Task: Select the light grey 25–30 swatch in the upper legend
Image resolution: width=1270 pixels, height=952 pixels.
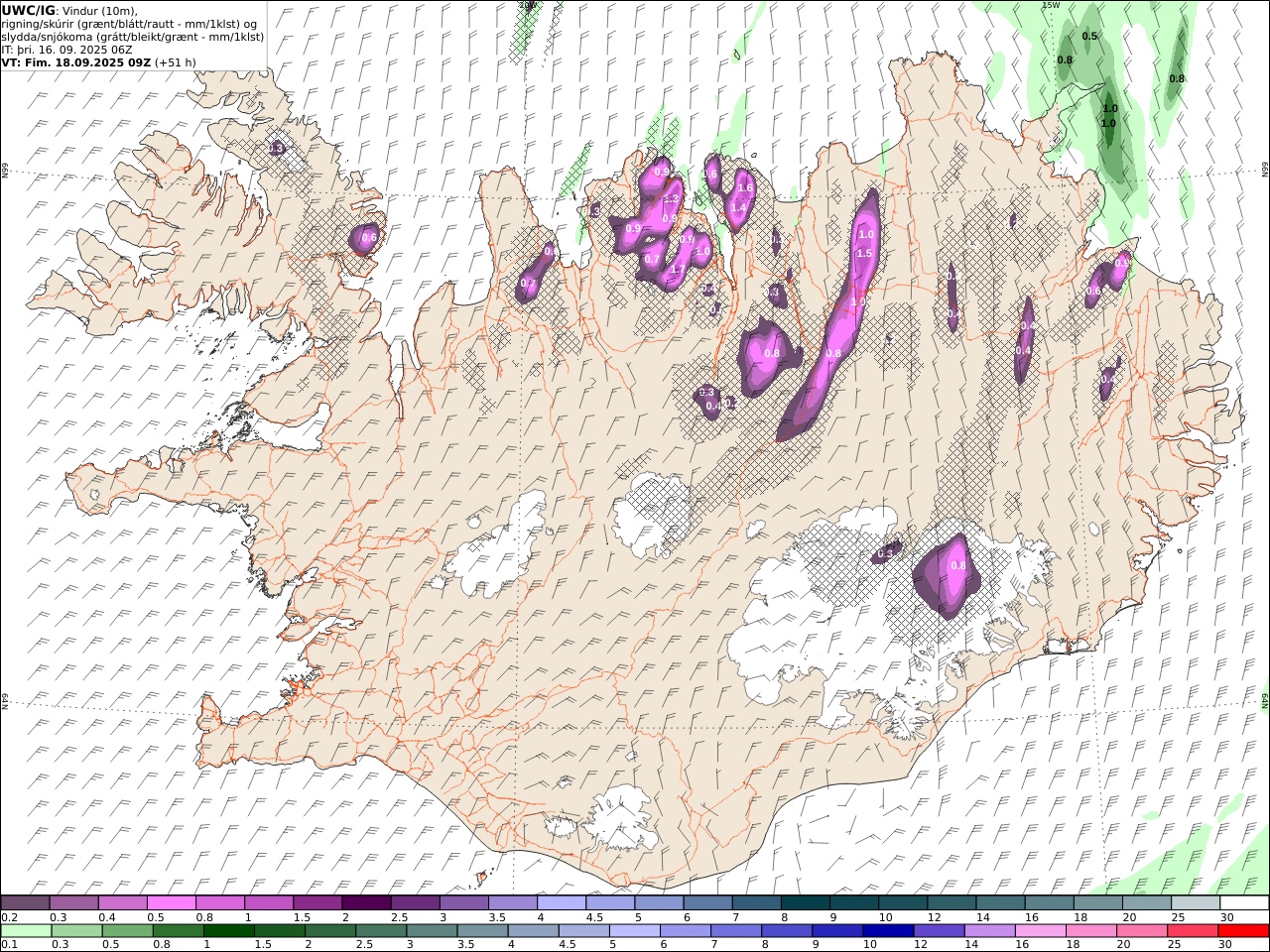Action: (1196, 903)
